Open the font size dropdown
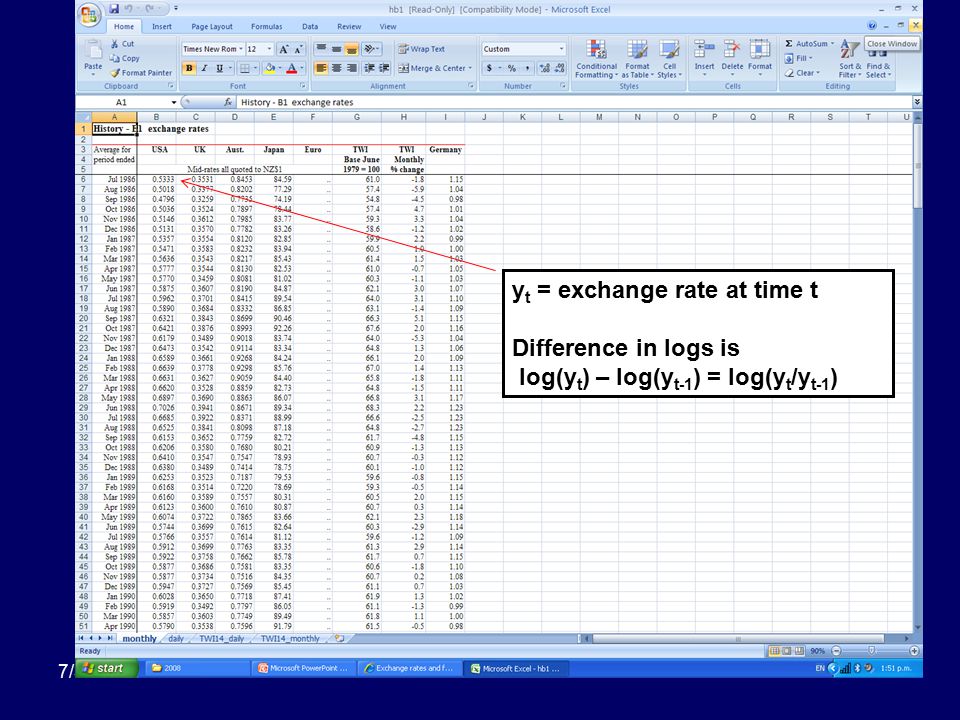 [x=269, y=49]
